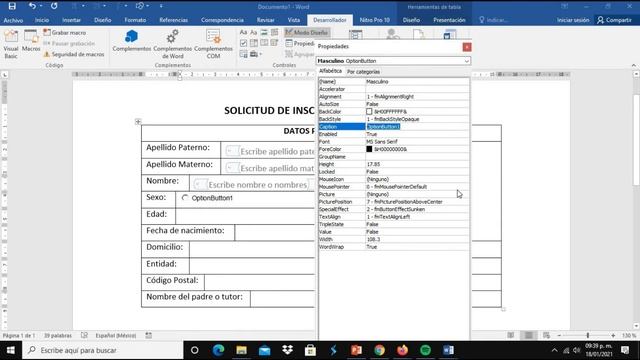
Task: Toggle Modo Diseño in Controles group
Action: coord(307,32)
